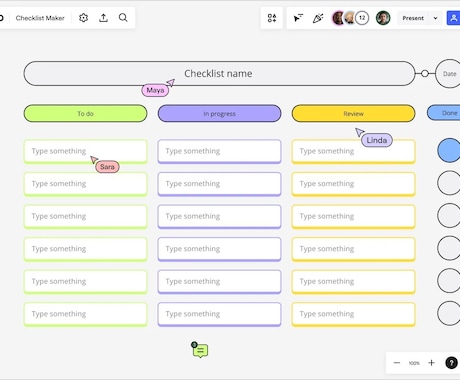Check the blue filled Done circle
This screenshot has width=460, height=380.
coord(449,150)
